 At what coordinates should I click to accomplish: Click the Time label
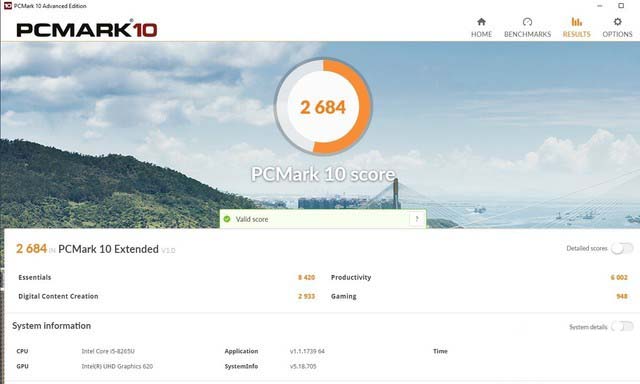coord(440,351)
